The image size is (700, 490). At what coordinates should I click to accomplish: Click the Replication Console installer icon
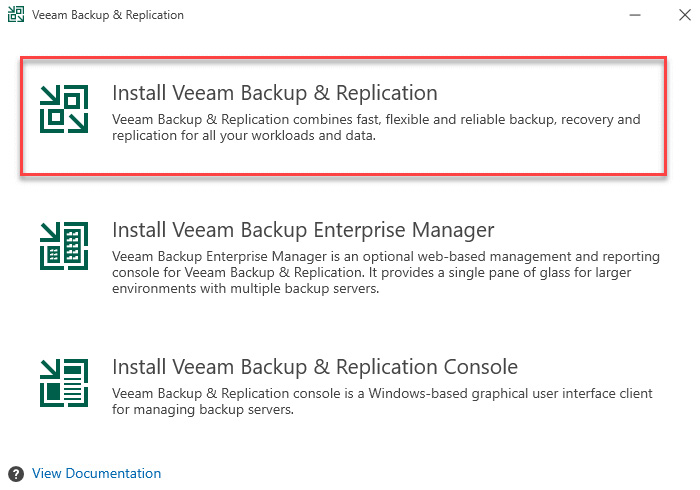pyautogui.click(x=64, y=383)
